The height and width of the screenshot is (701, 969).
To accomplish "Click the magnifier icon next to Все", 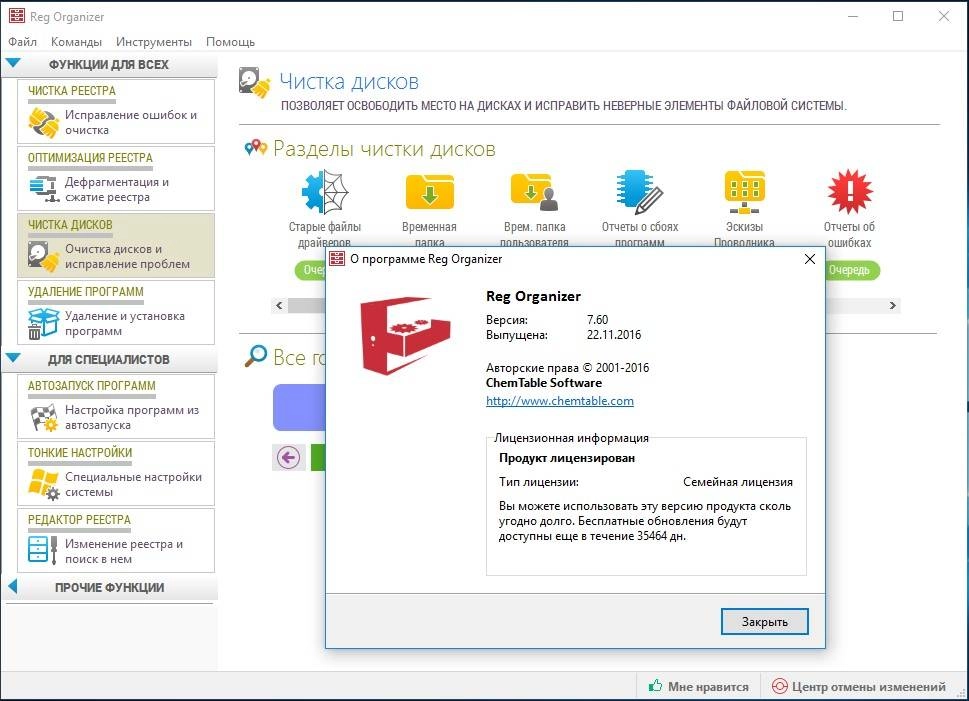I will [256, 356].
